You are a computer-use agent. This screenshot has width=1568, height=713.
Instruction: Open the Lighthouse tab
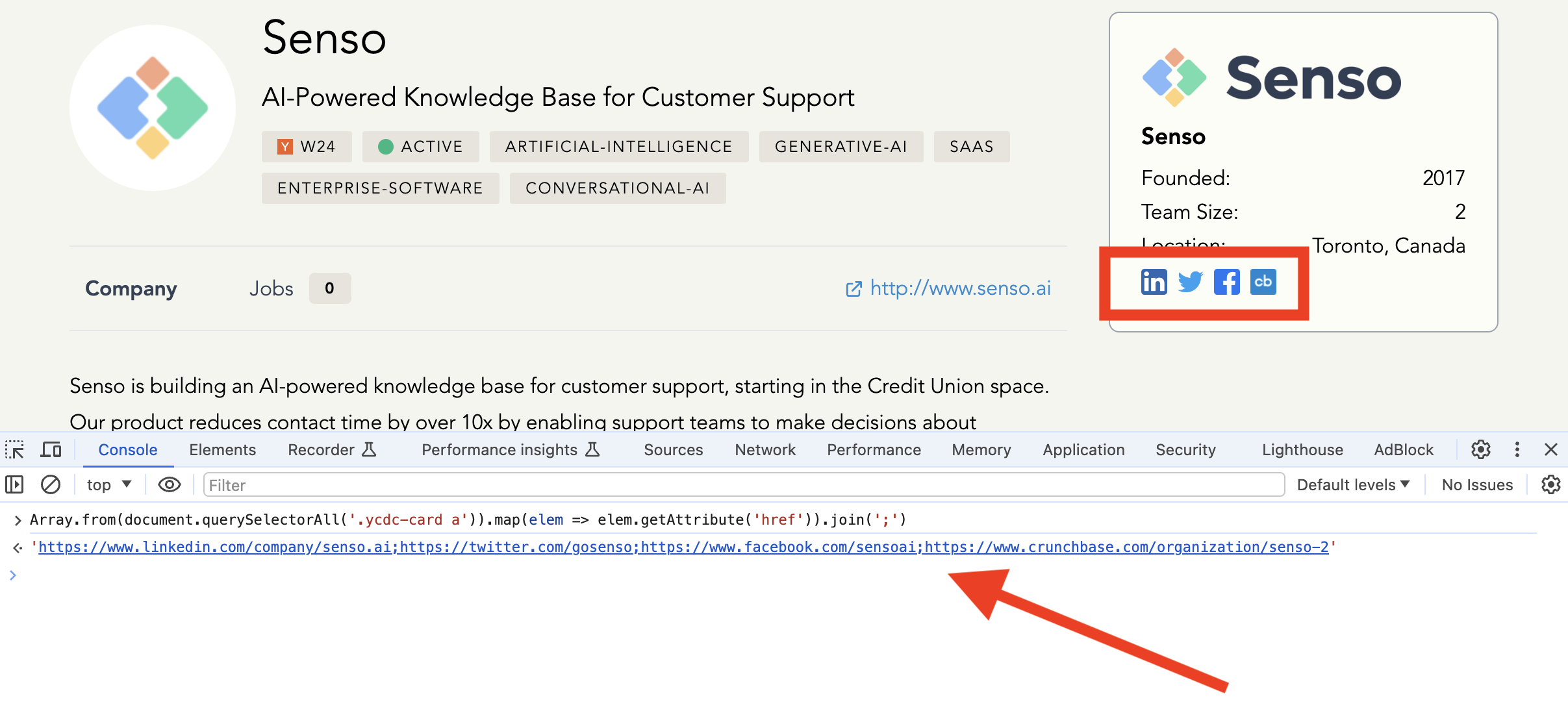click(x=1302, y=449)
